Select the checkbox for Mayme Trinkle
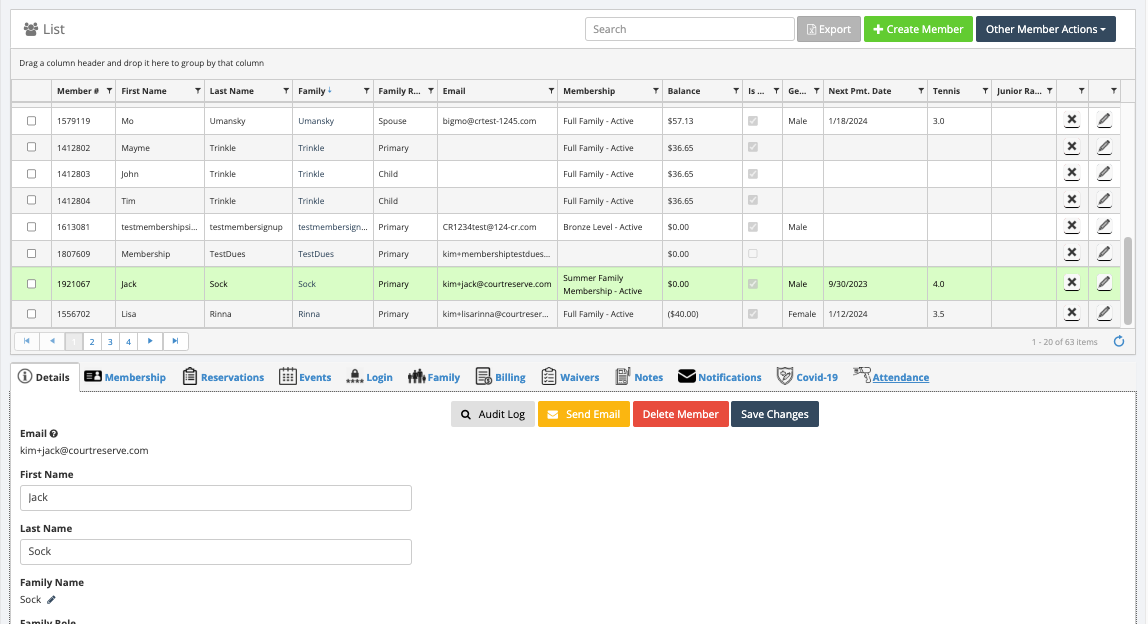Screen dimensions: 1148x624 (x=31, y=148)
